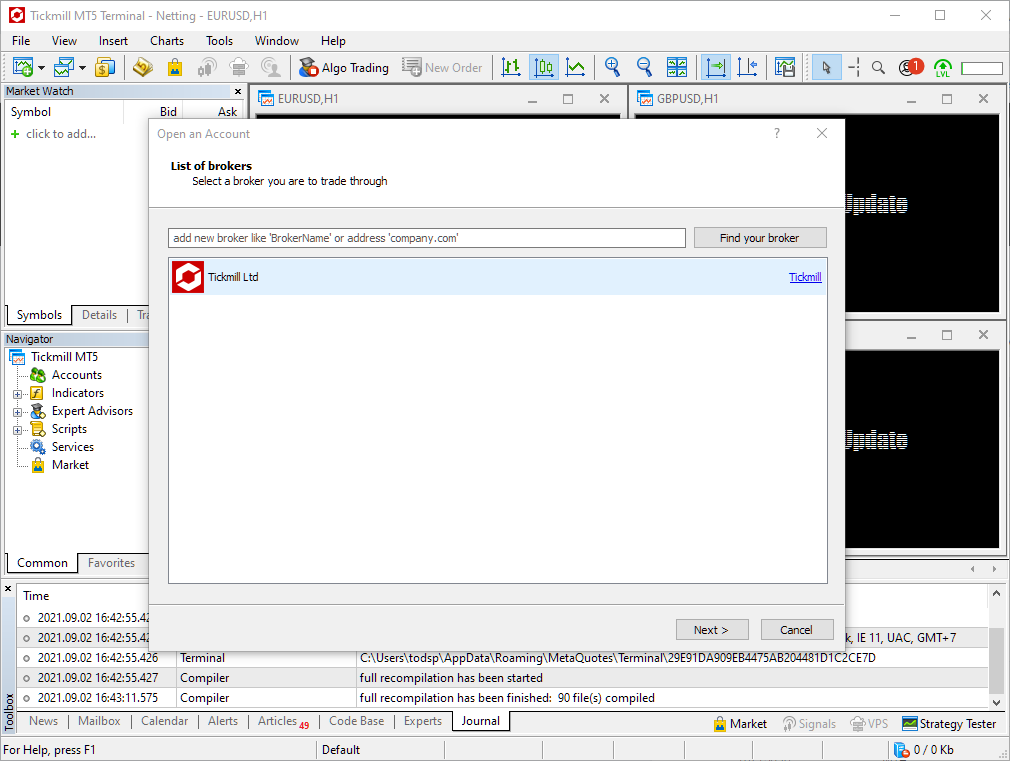The image size is (1010, 761).
Task: Click the Market shopping bag toolbar icon
Action: (x=175, y=67)
